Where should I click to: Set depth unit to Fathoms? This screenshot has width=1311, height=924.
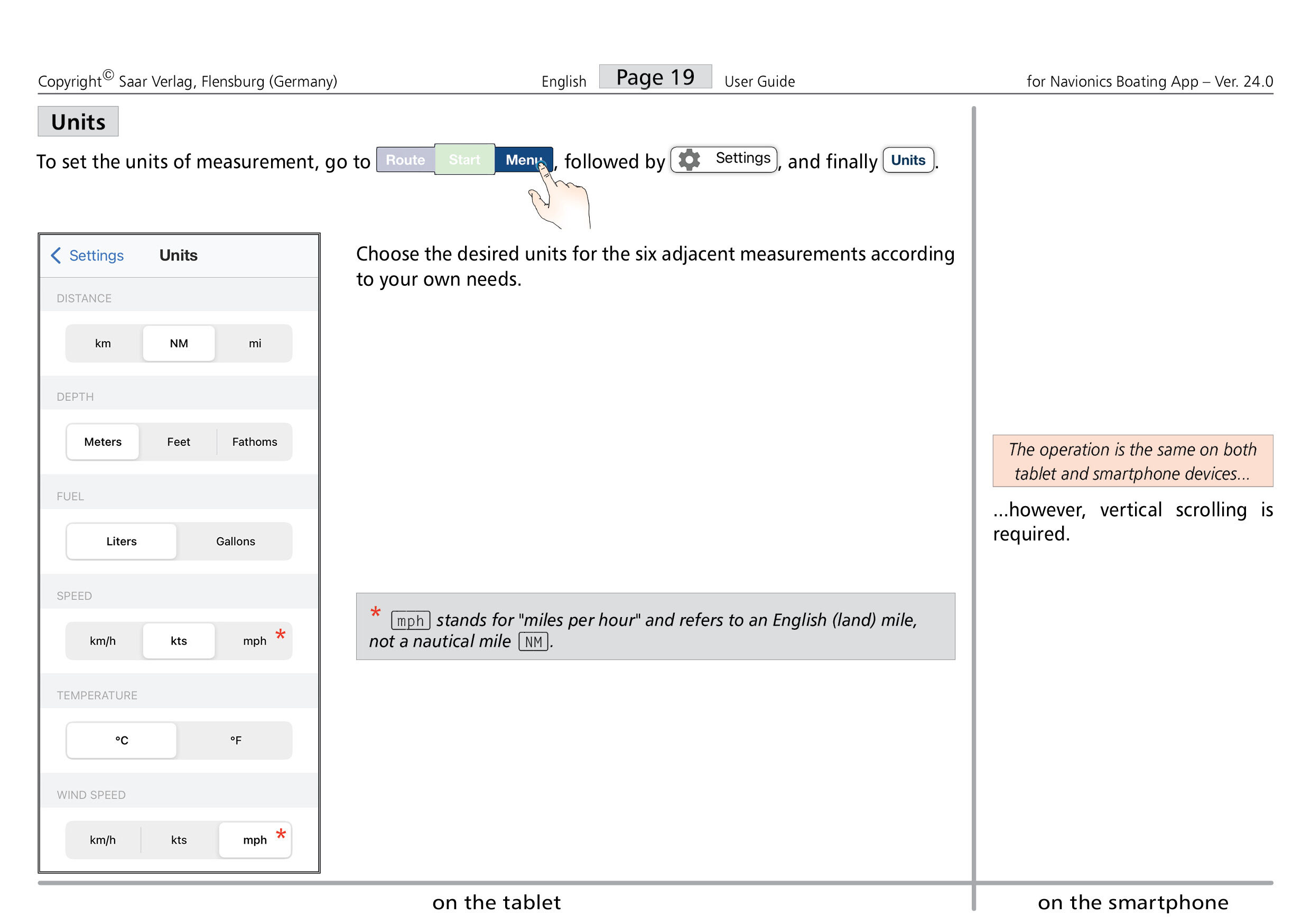254,442
